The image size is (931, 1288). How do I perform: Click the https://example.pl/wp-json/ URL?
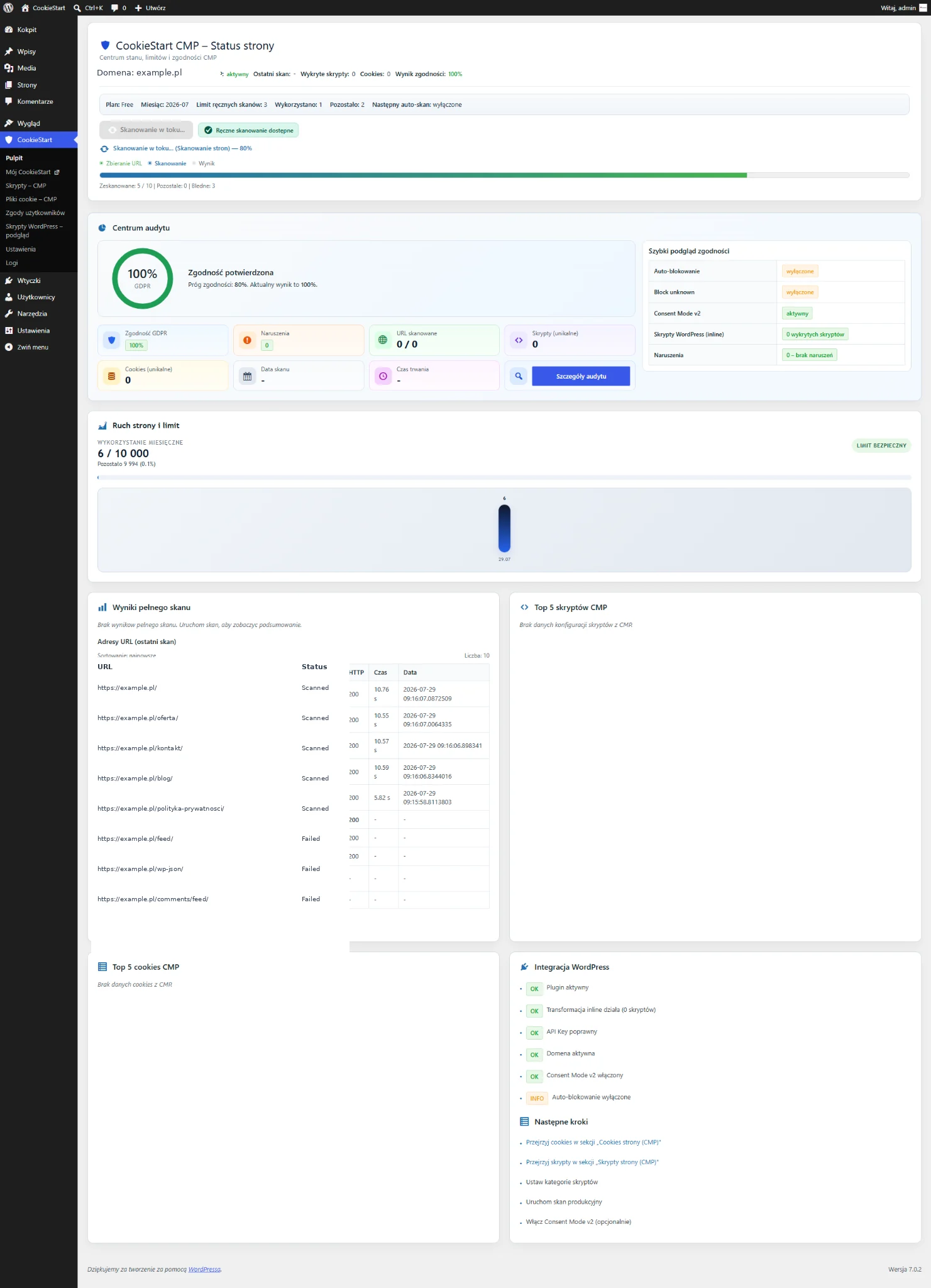[140, 869]
